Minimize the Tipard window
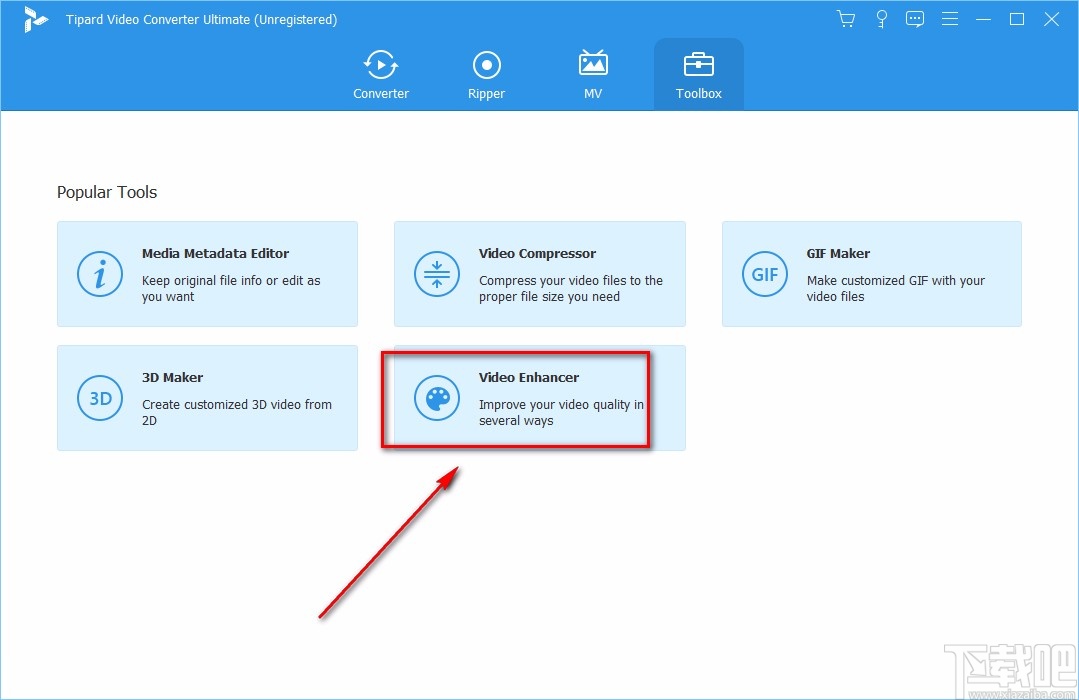The width and height of the screenshot is (1079, 700). tap(983, 19)
